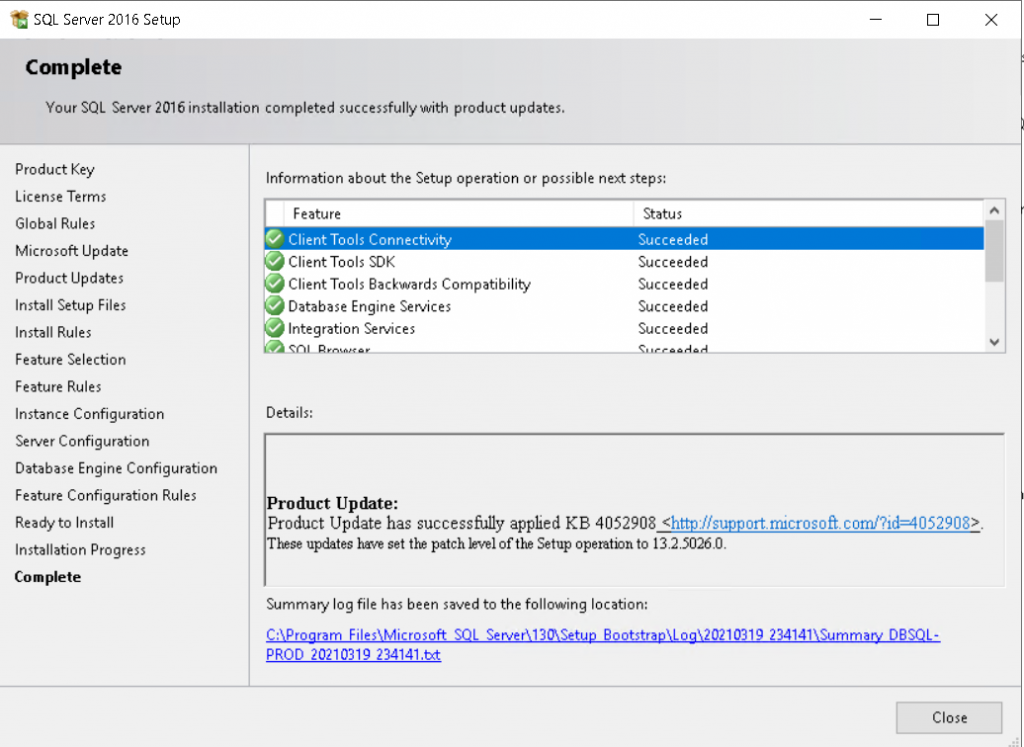Viewport: 1024px width, 747px height.
Task: Minimize the SQL Server 2016 Setup window
Action: click(876, 20)
